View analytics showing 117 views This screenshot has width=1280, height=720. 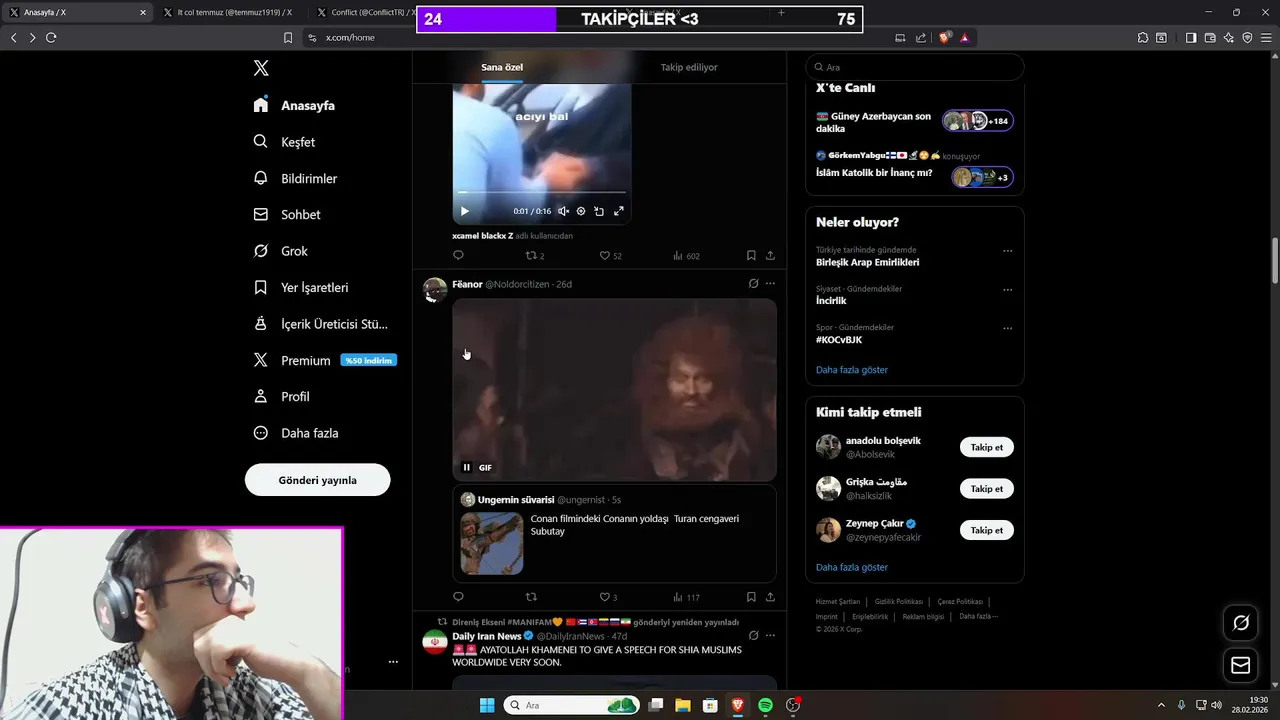coord(686,597)
